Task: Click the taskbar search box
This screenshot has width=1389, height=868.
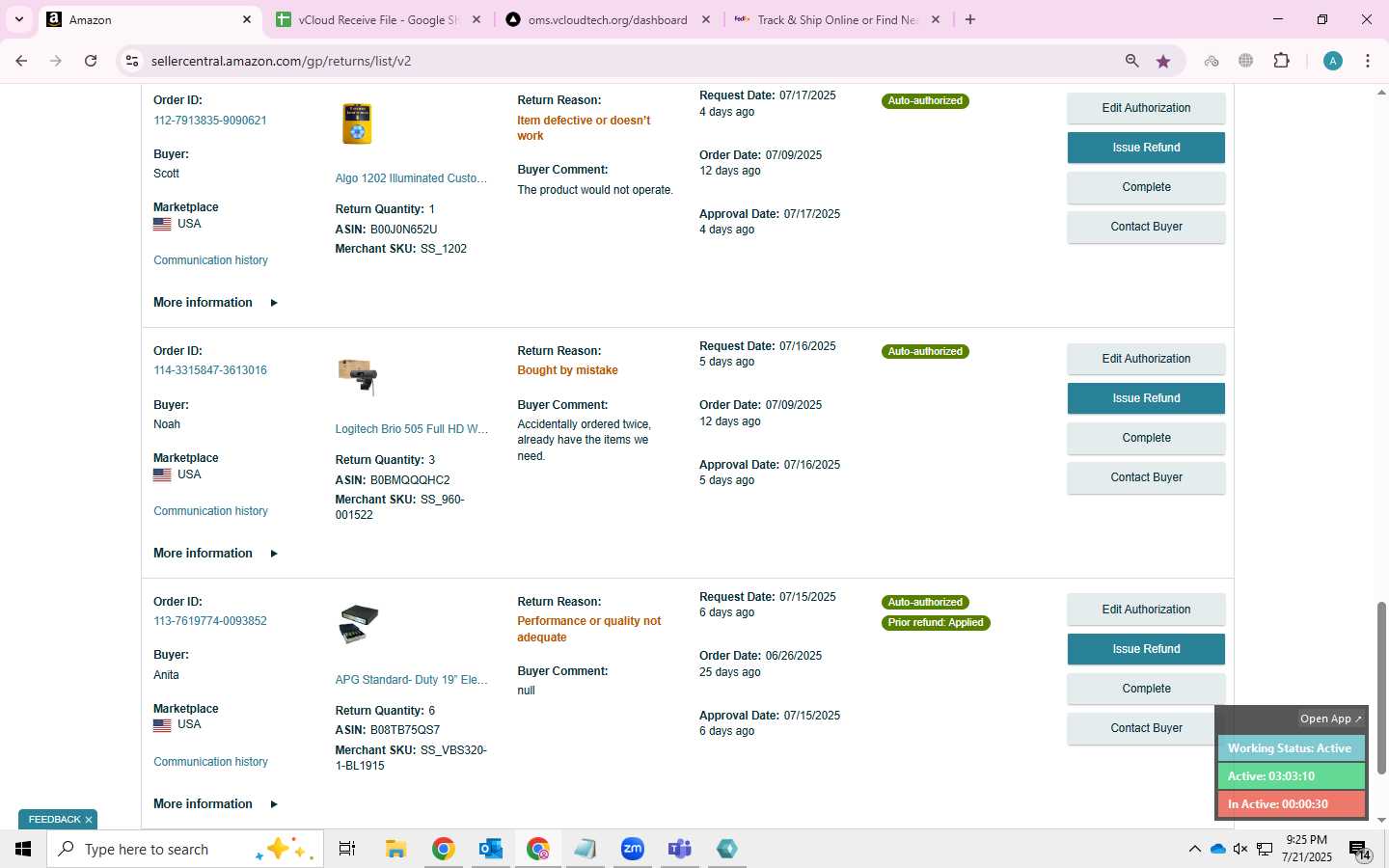Action: pos(184,849)
